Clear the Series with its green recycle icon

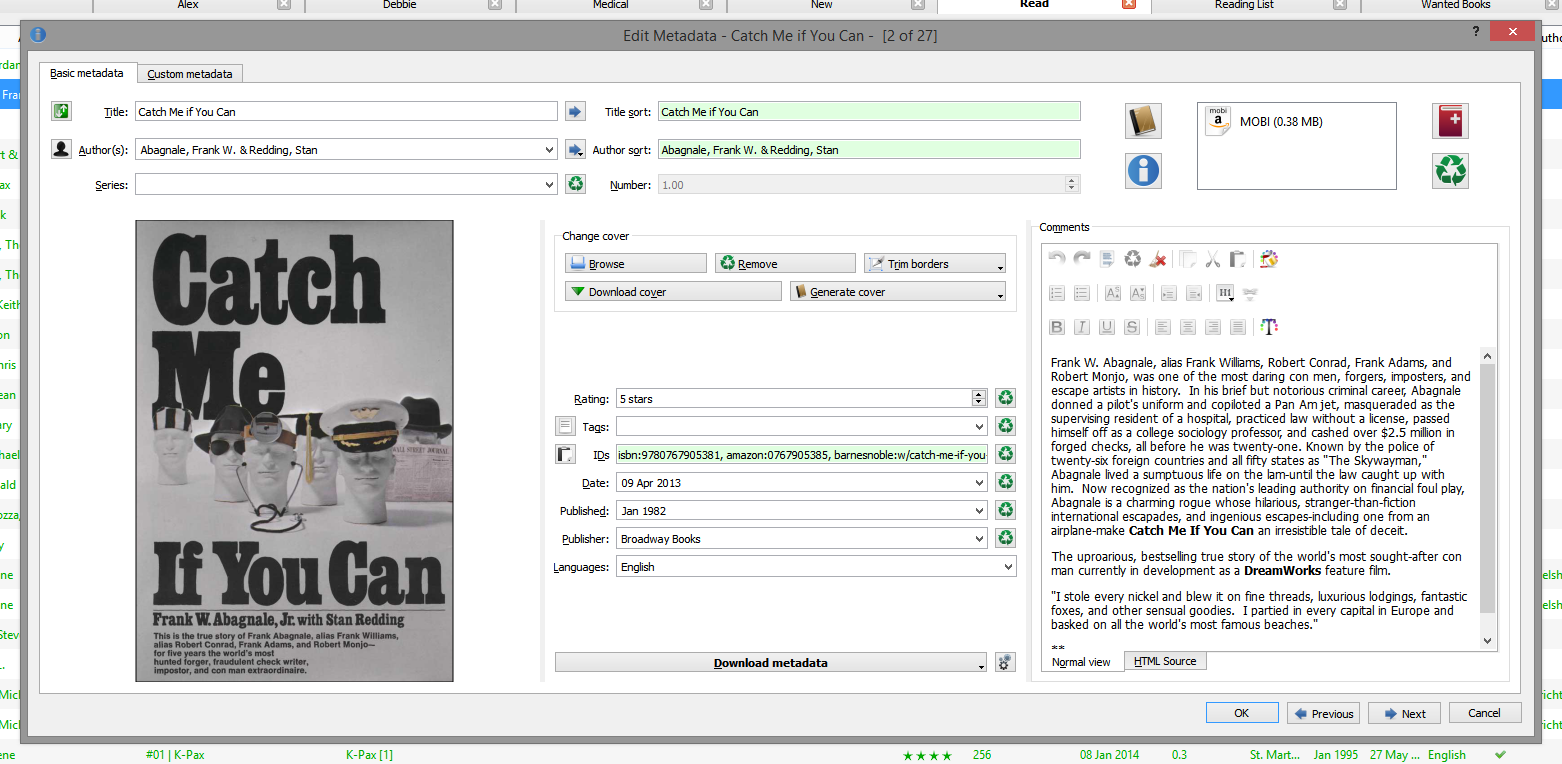pyautogui.click(x=575, y=184)
